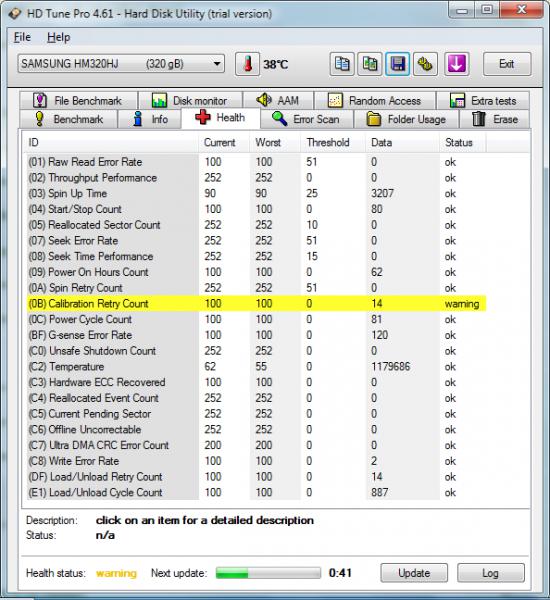Viewport: 550px width, 600px height.
Task: Switch to the Folder Usage tab
Action: tap(406, 119)
